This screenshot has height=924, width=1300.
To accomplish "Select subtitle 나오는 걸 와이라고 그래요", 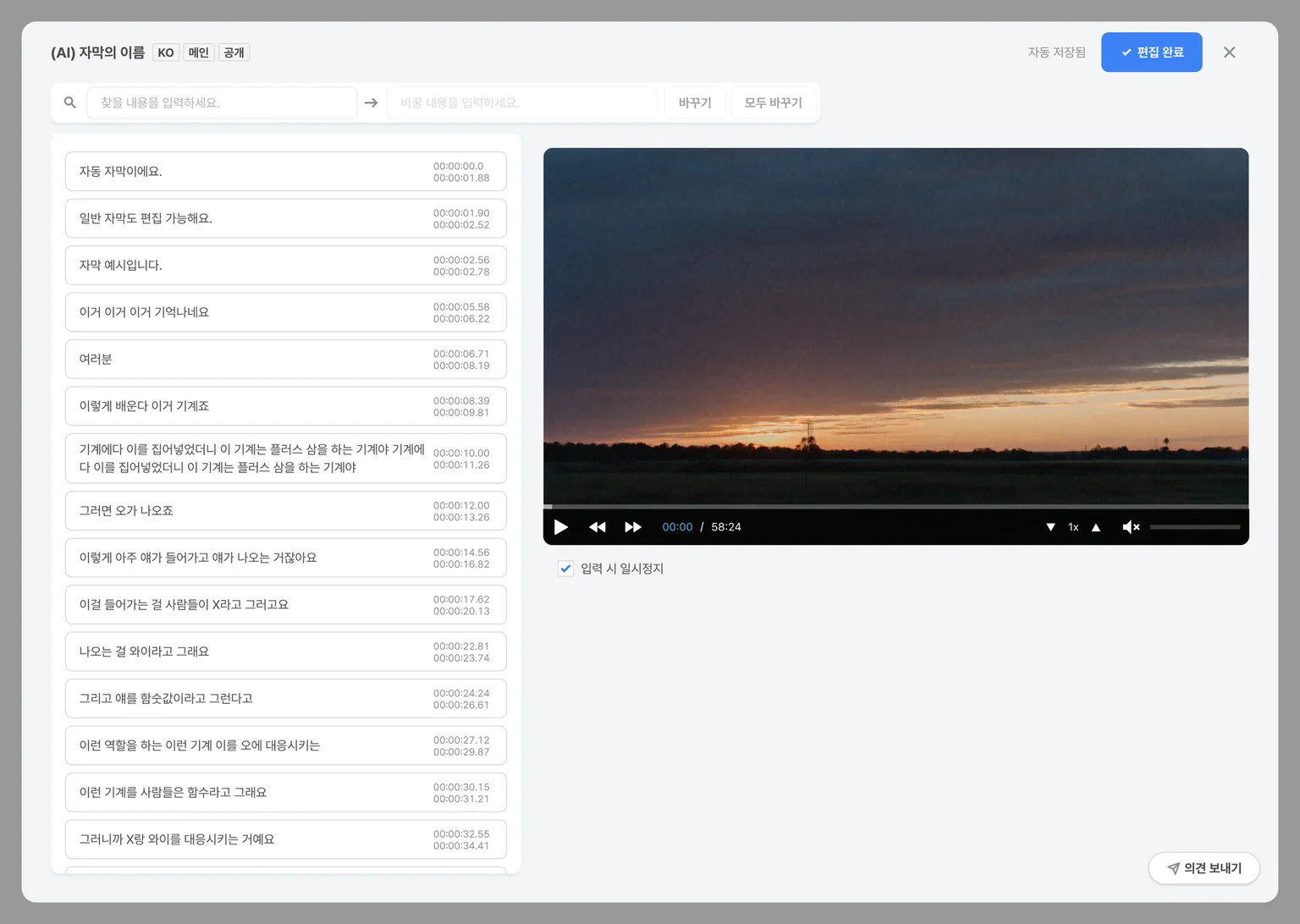I will point(286,652).
